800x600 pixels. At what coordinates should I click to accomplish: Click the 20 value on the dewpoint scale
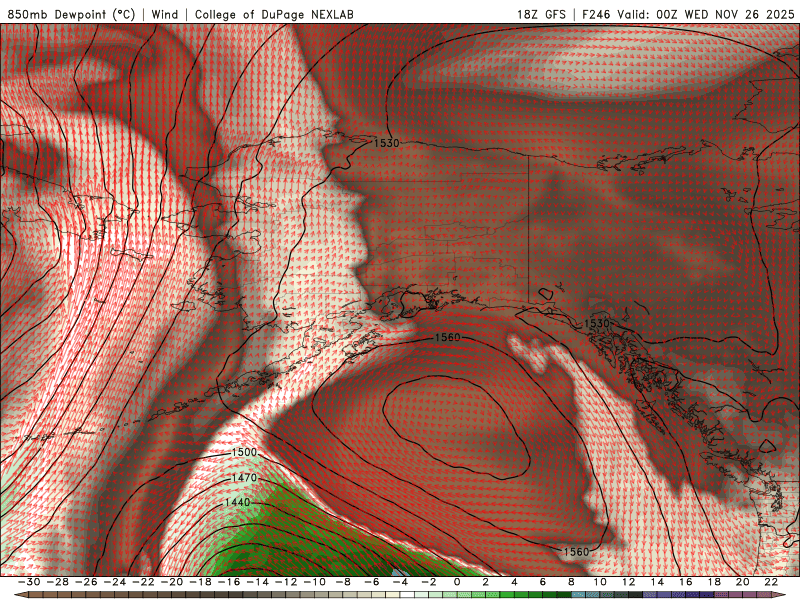pos(742,582)
